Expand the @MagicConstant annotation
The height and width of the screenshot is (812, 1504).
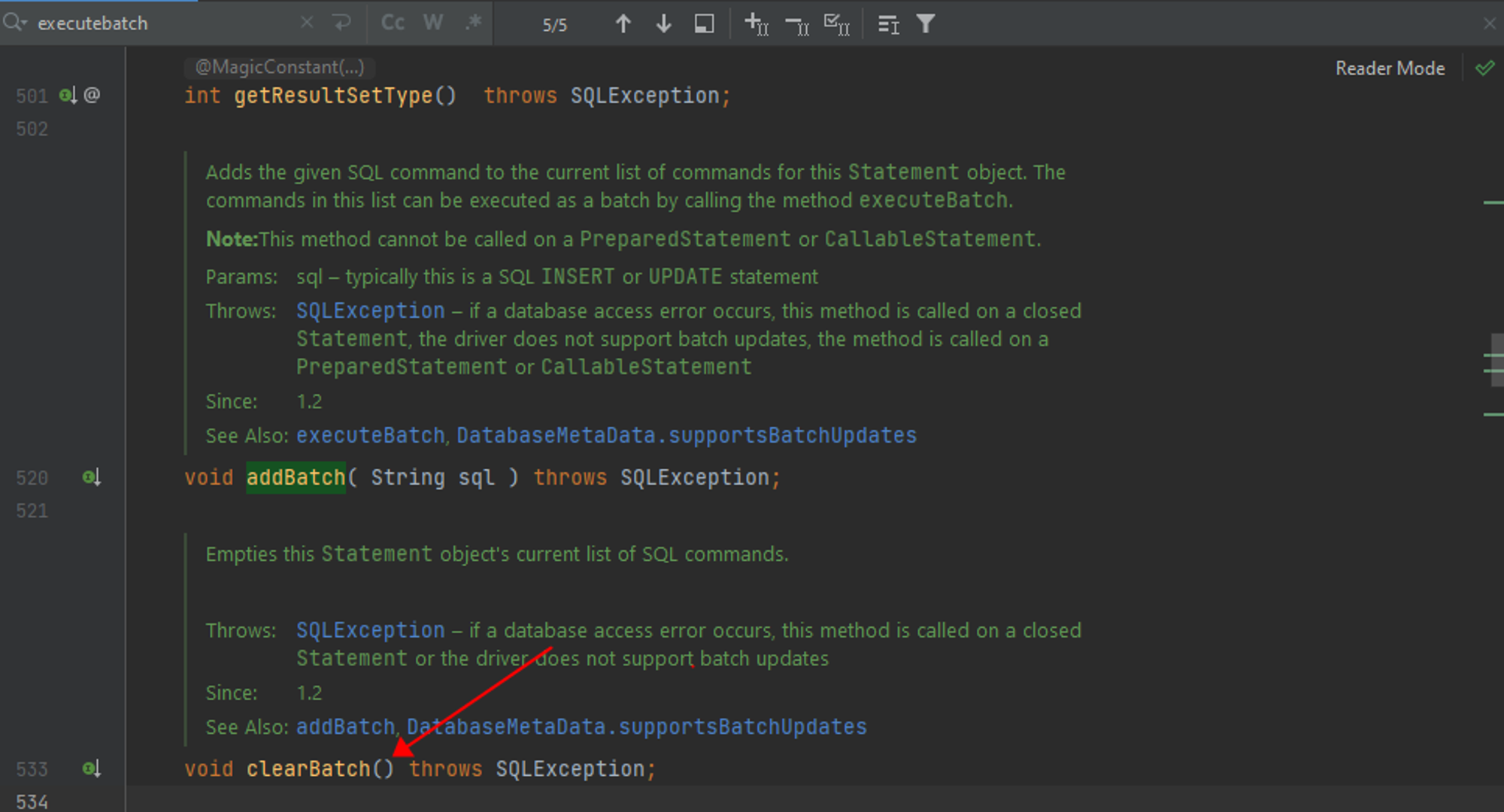click(x=279, y=67)
